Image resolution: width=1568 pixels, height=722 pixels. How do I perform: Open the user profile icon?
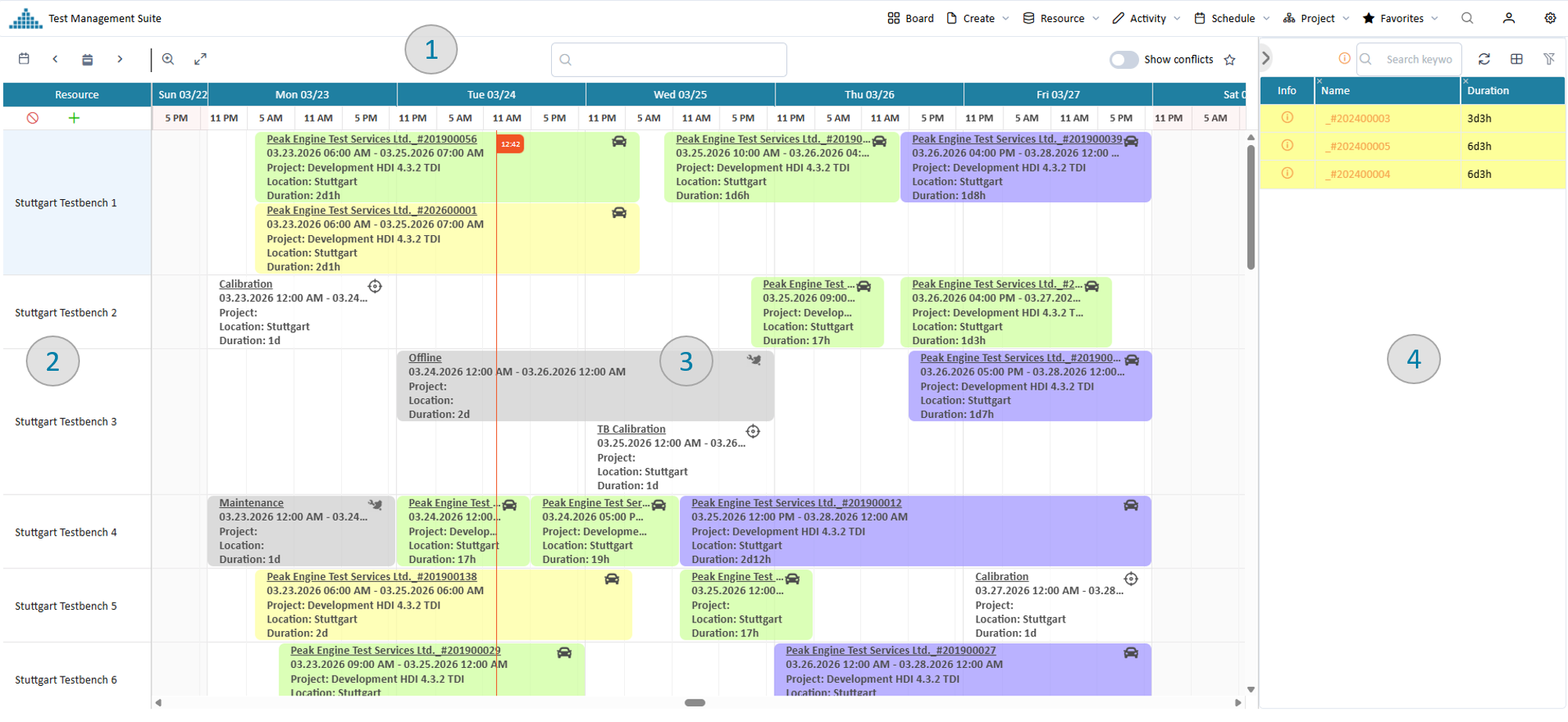(1508, 18)
